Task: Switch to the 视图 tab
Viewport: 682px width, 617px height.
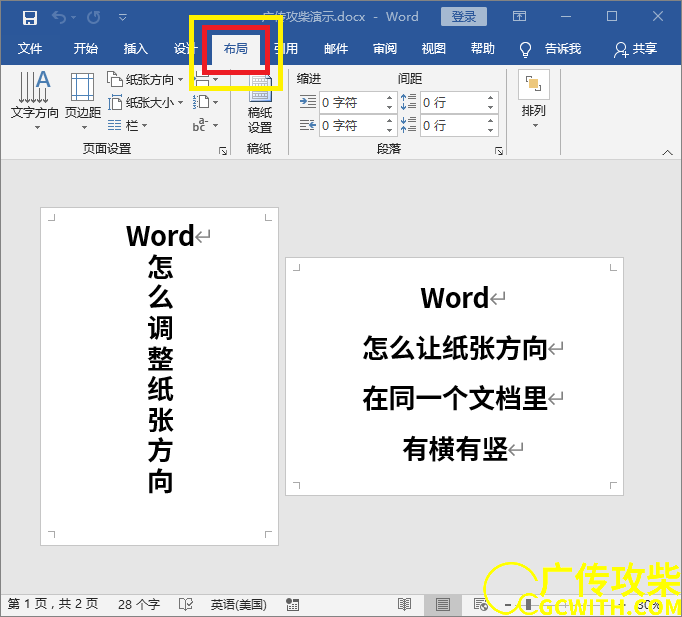Action: 434,48
